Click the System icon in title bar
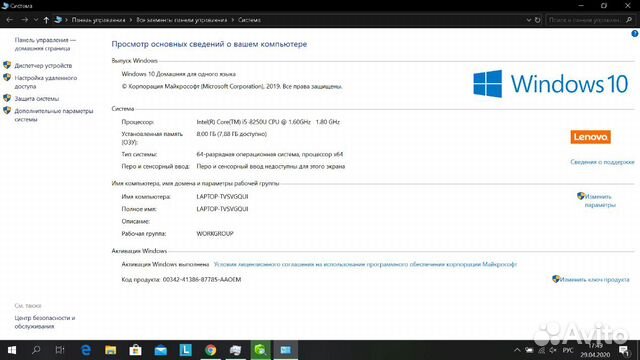 pyautogui.click(x=5, y=5)
